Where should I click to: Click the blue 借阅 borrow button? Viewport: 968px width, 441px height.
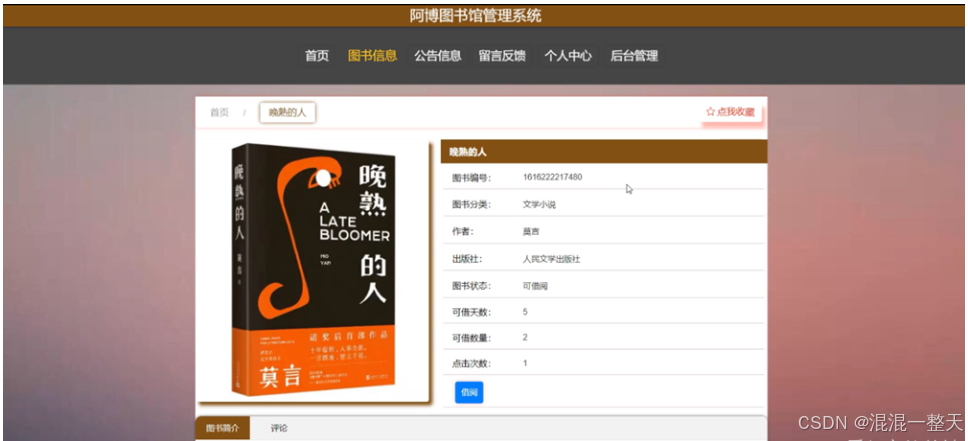point(469,392)
